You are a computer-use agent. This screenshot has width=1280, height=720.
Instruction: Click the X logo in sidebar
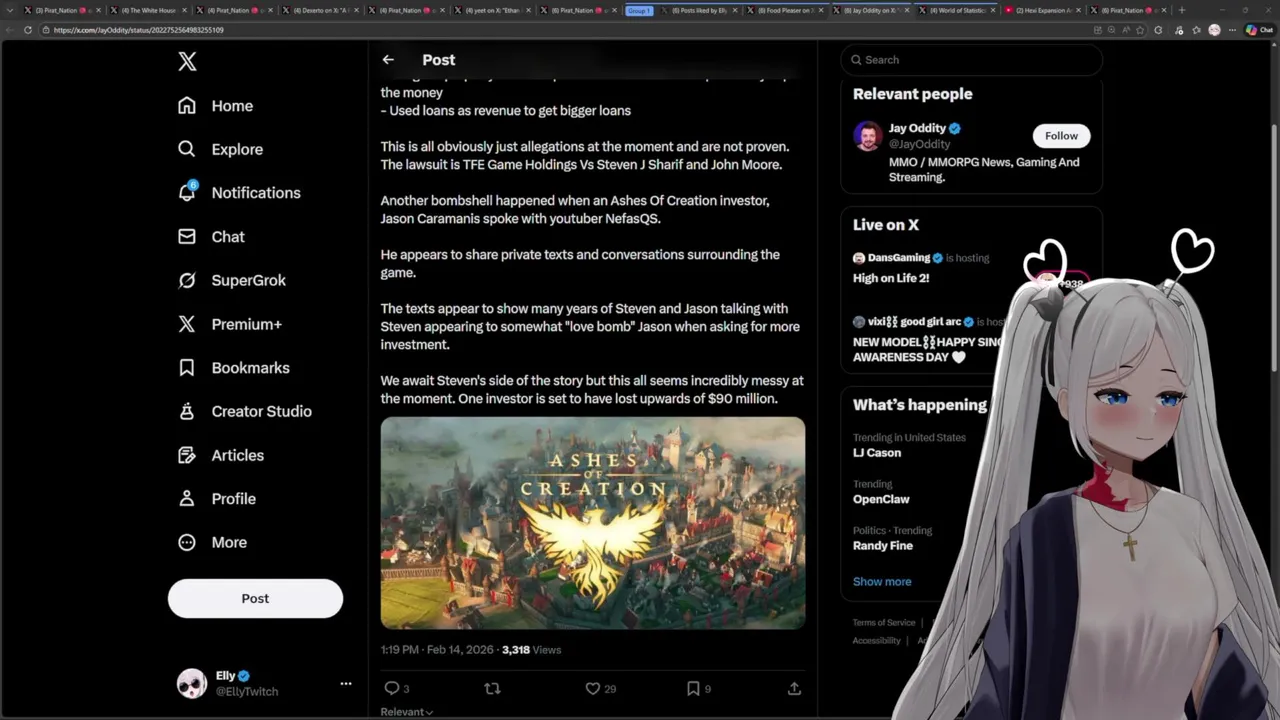pyautogui.click(x=187, y=62)
